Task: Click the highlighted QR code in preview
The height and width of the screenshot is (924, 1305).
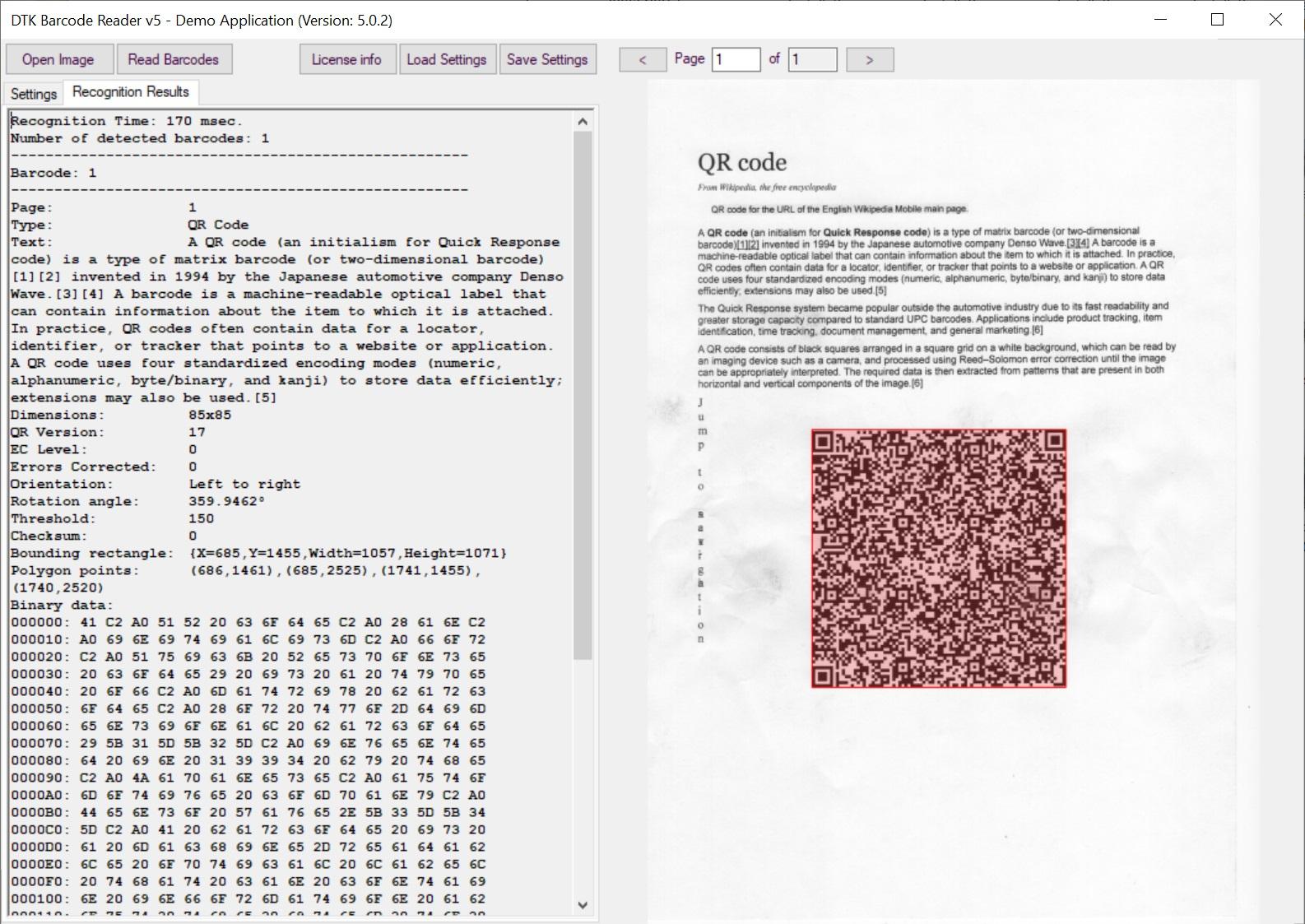Action: (x=939, y=558)
